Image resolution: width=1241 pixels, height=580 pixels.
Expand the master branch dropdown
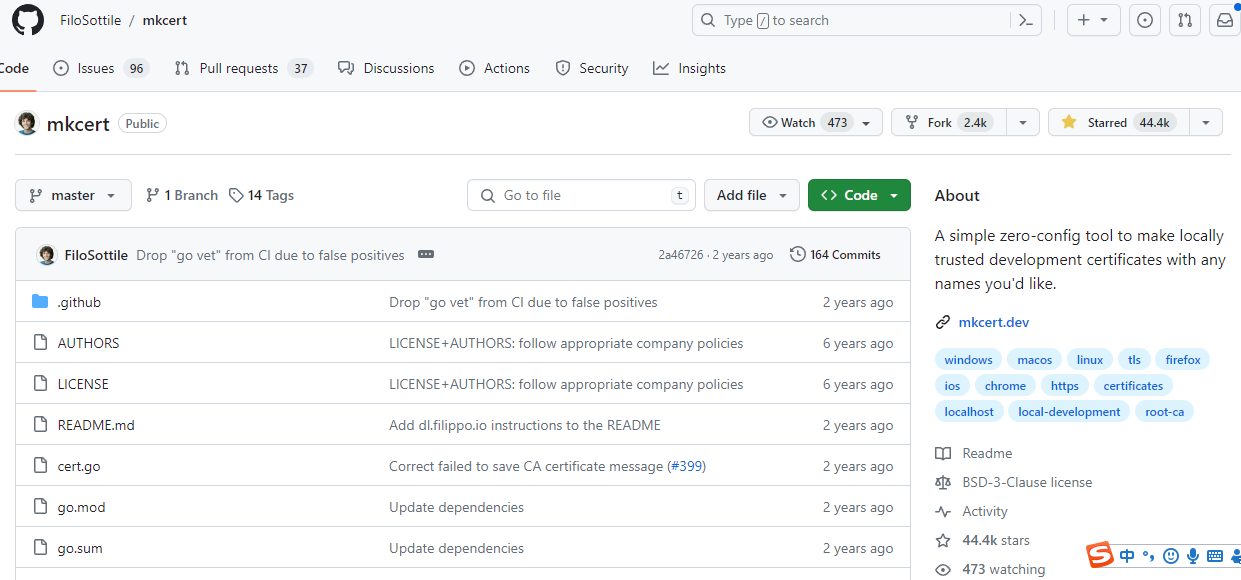click(x=73, y=195)
